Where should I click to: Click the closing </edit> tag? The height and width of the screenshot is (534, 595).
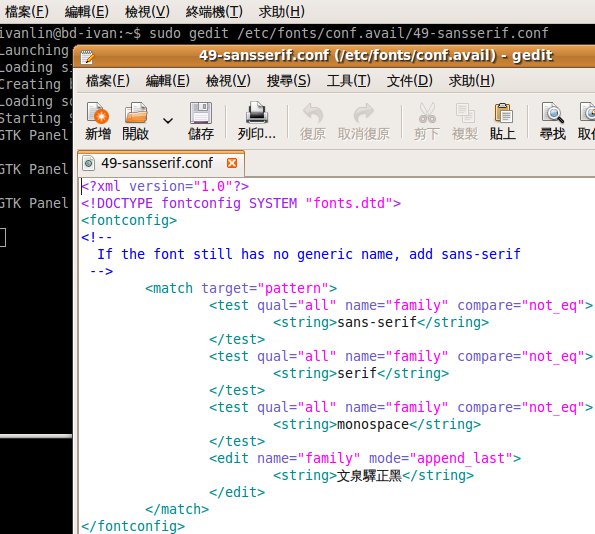click(x=237, y=492)
